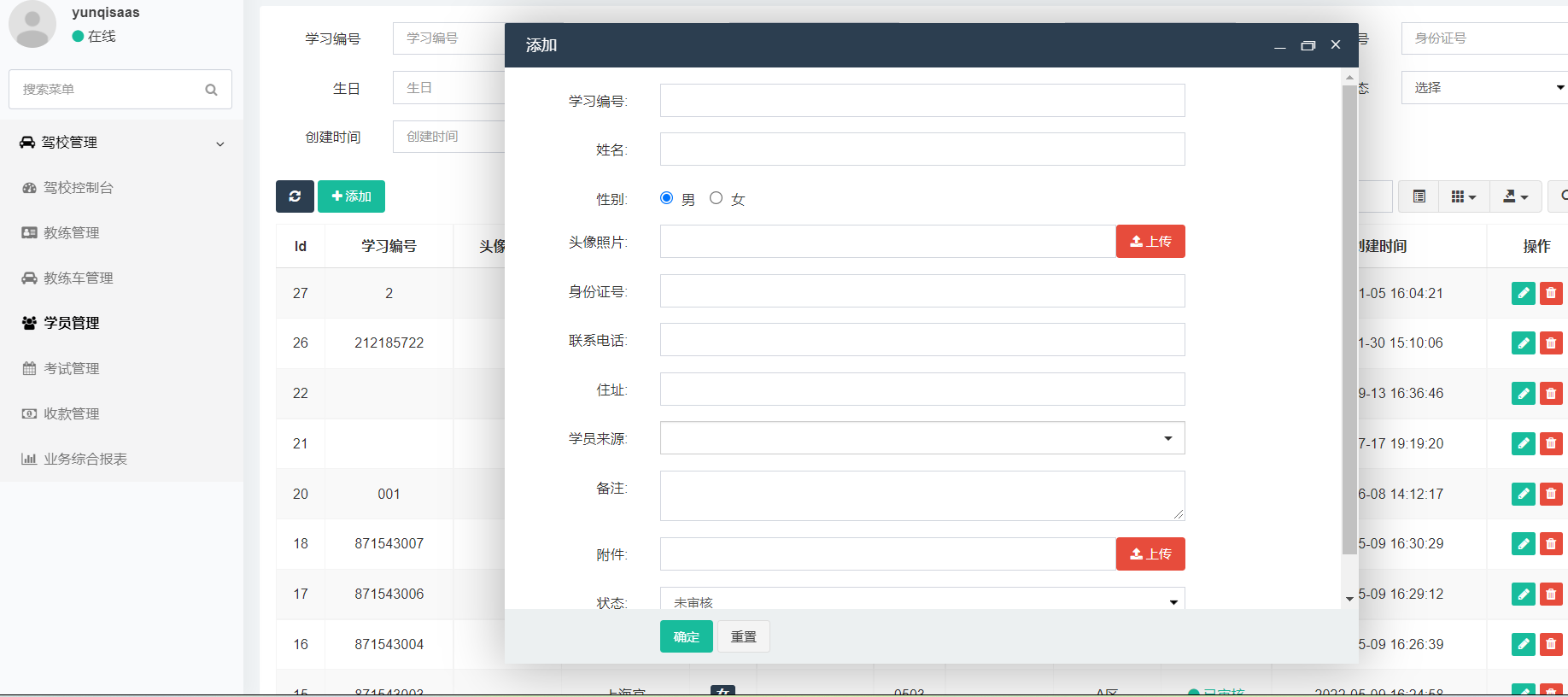Open 教练管理 in the sidebar menu
Image resolution: width=1568 pixels, height=697 pixels.
[72, 233]
